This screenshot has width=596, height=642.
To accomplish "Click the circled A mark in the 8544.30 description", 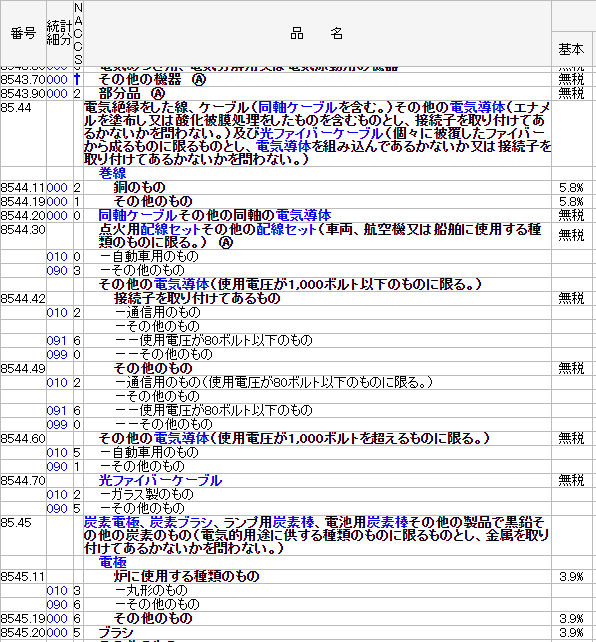I will coord(226,242).
